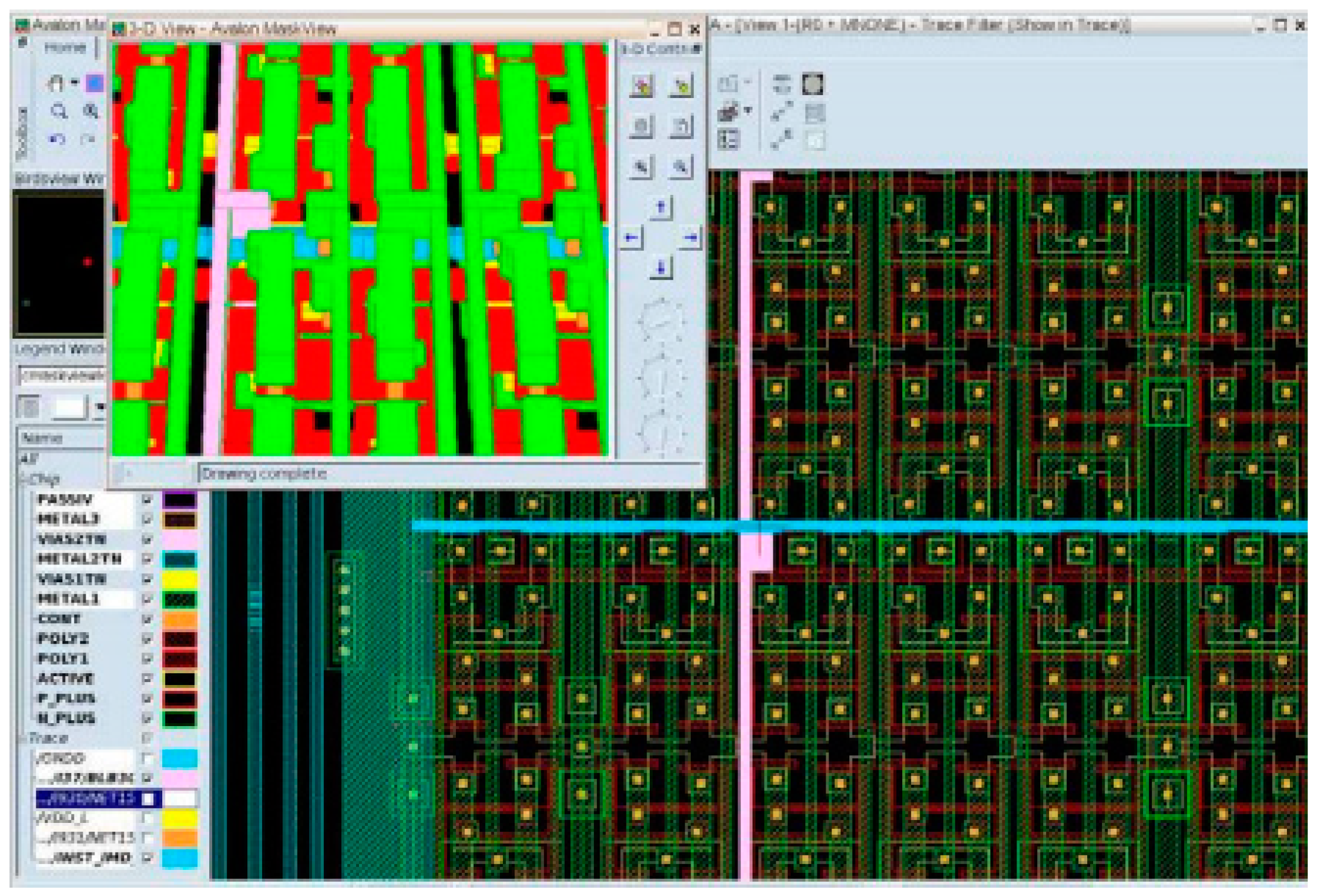Click the pan right arrow in 3-D controls
The image size is (1319, 896).
pos(690,238)
